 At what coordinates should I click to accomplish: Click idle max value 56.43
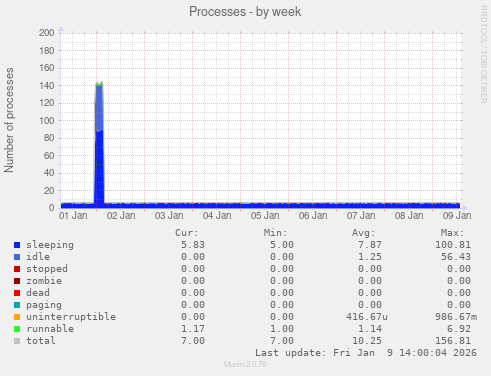tap(456, 257)
